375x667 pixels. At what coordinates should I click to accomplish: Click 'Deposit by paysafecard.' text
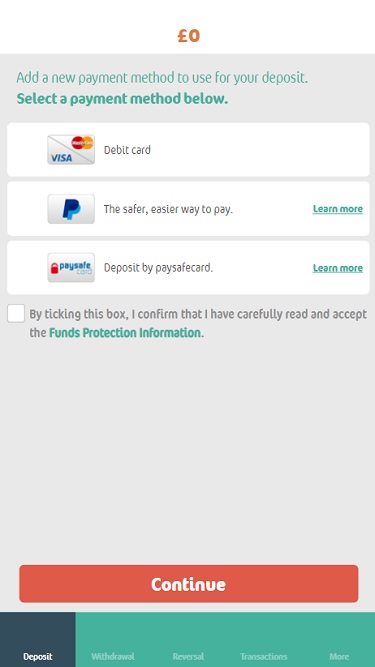tap(158, 268)
